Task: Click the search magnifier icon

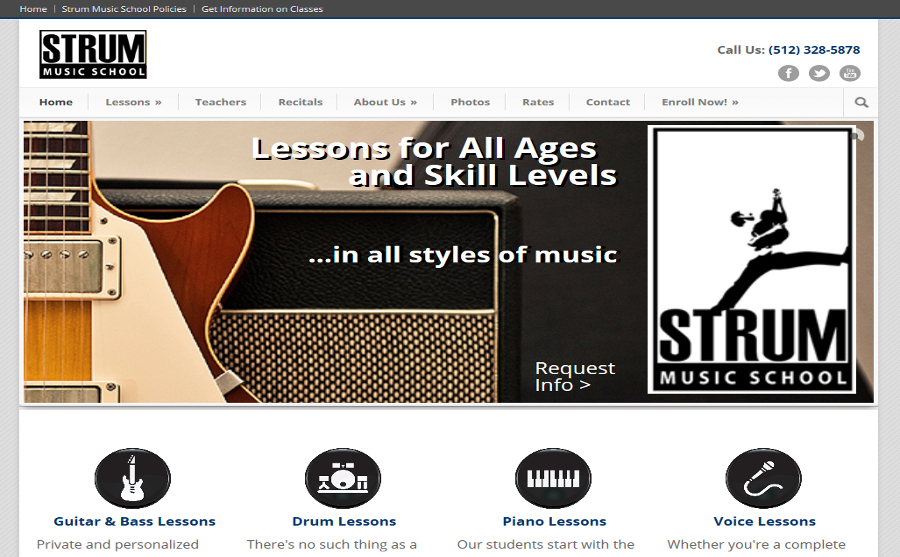Action: point(861,102)
